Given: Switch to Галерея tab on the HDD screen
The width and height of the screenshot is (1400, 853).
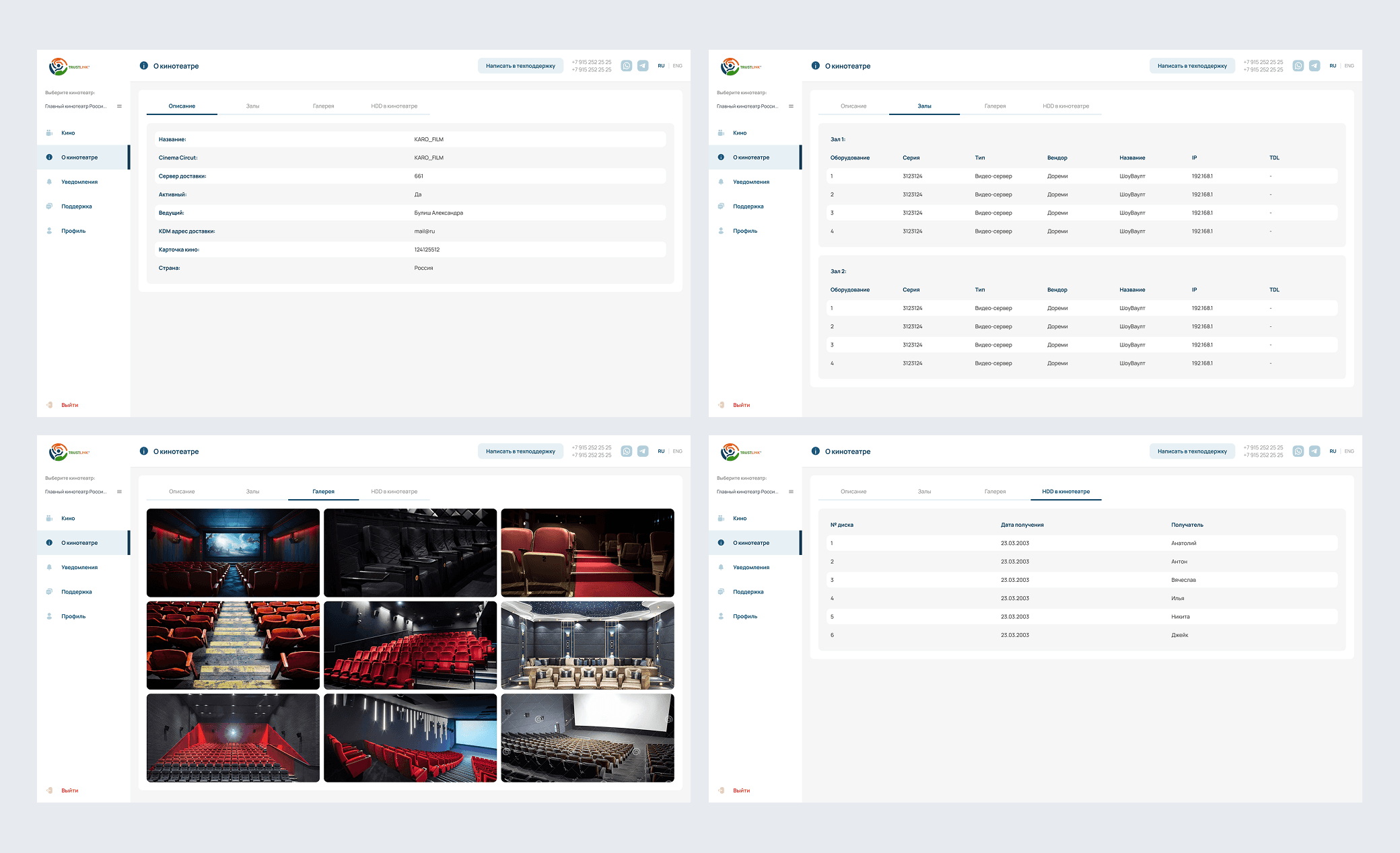Looking at the screenshot, I should pos(995,492).
